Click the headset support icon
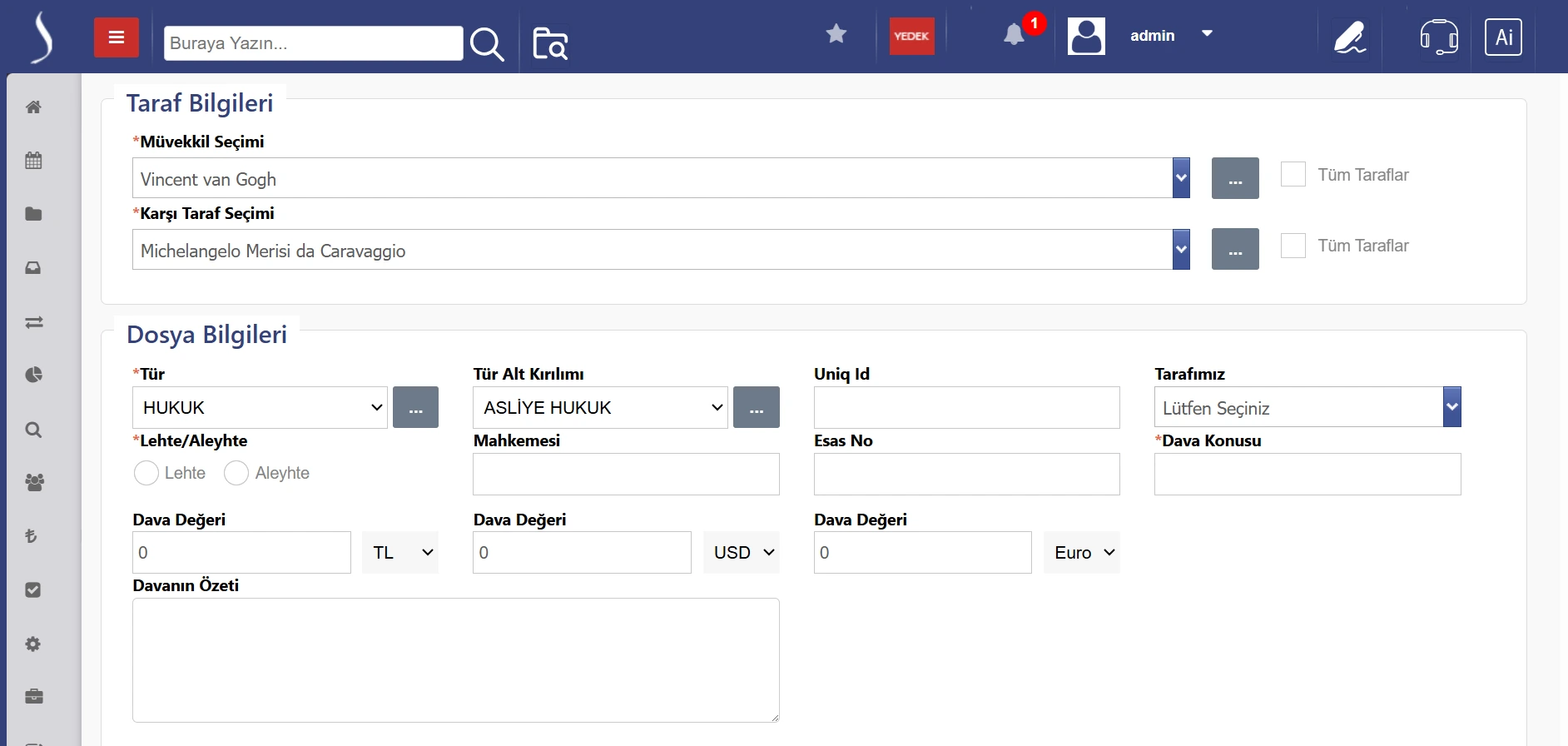 click(1438, 37)
